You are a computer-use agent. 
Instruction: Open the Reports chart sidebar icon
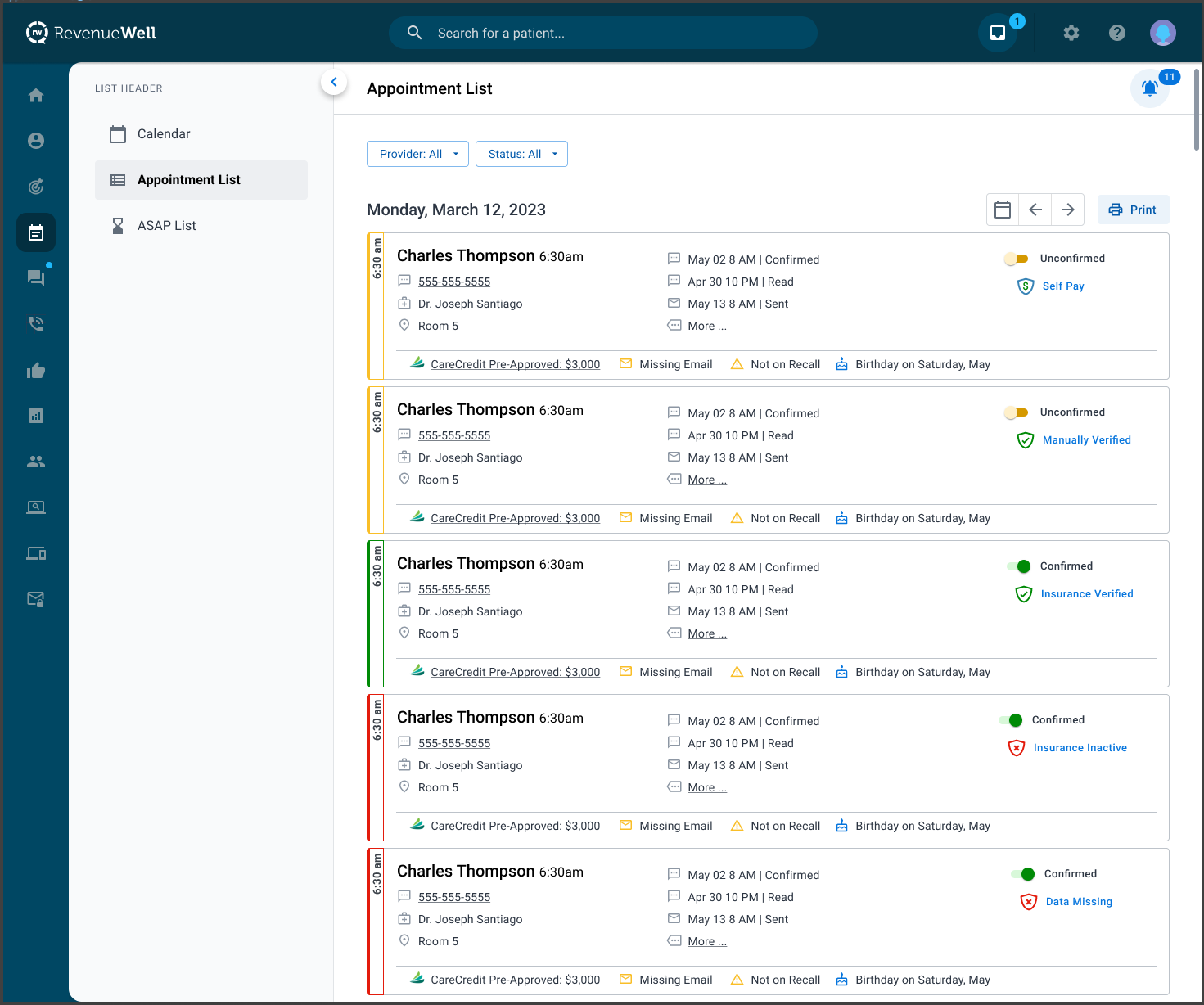tap(36, 416)
